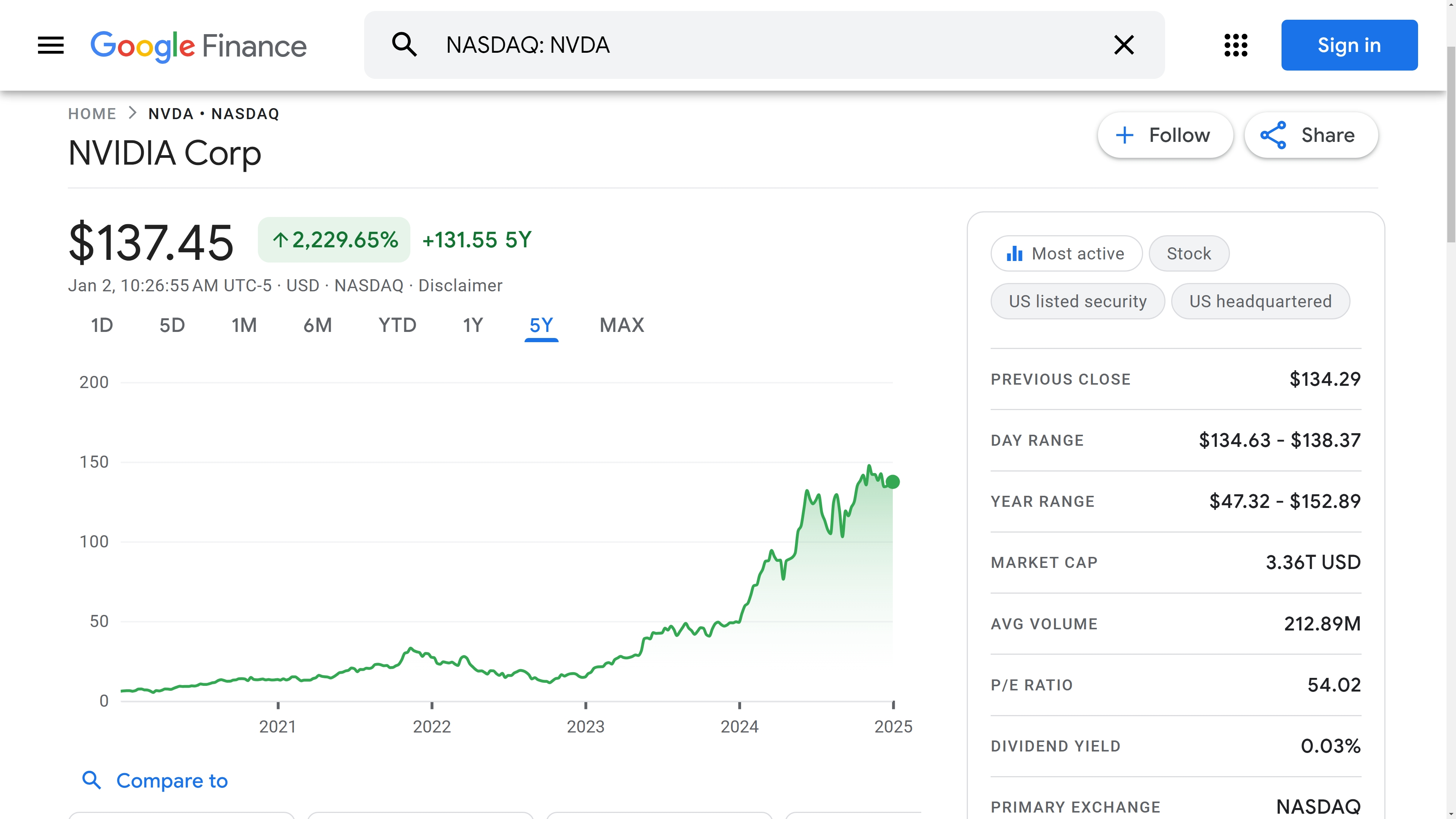The width and height of the screenshot is (1456, 819).
Task: Switch to the MAX chart tab
Action: coord(622,325)
